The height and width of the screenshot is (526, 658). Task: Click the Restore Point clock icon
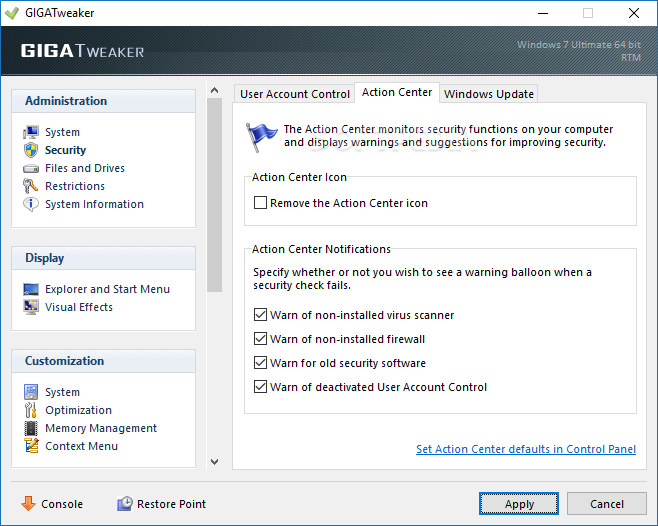click(125, 503)
